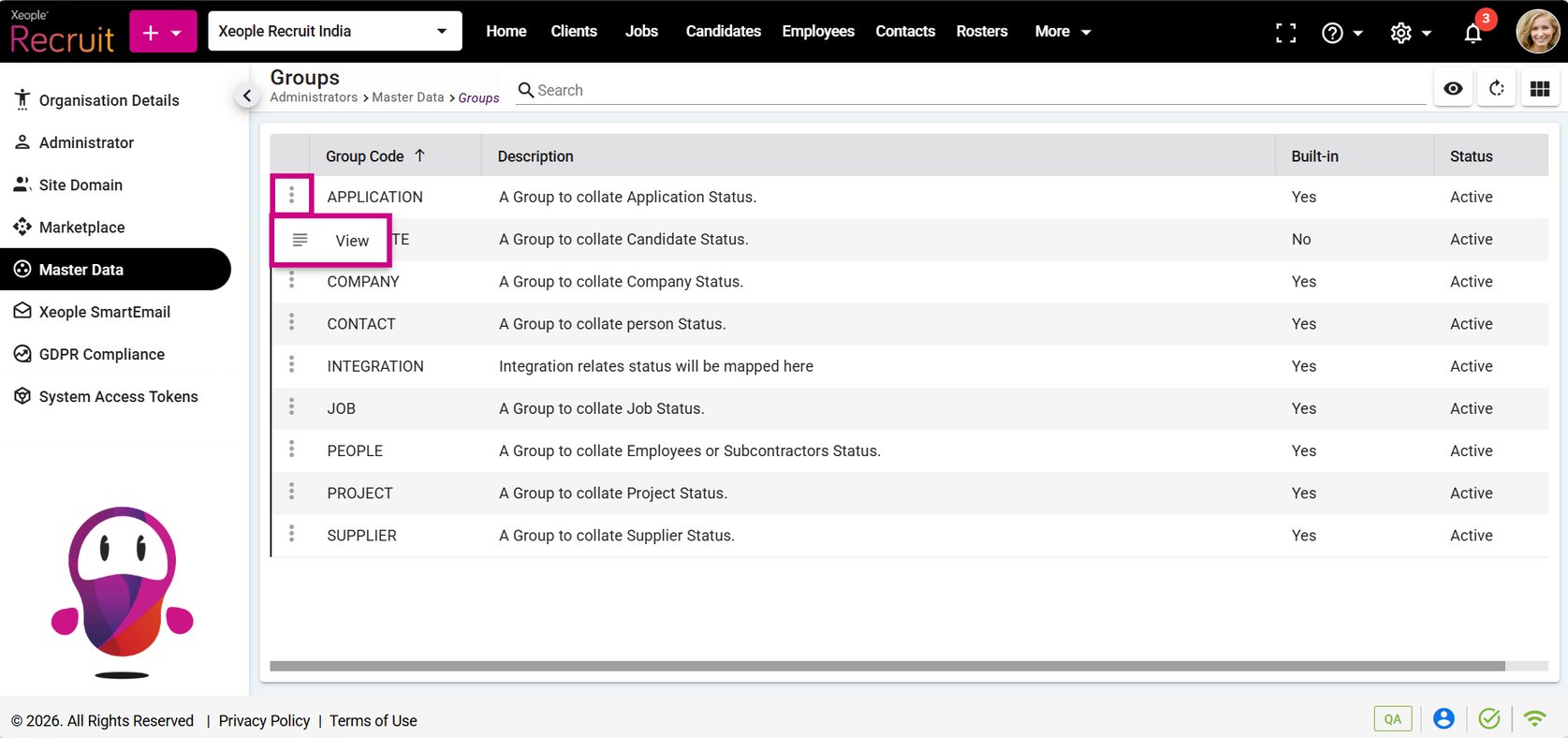Open Site Domain in sidebar

[116, 184]
